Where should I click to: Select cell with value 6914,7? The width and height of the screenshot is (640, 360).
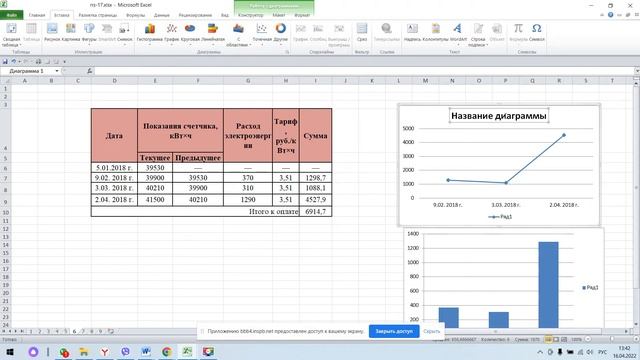(316, 211)
